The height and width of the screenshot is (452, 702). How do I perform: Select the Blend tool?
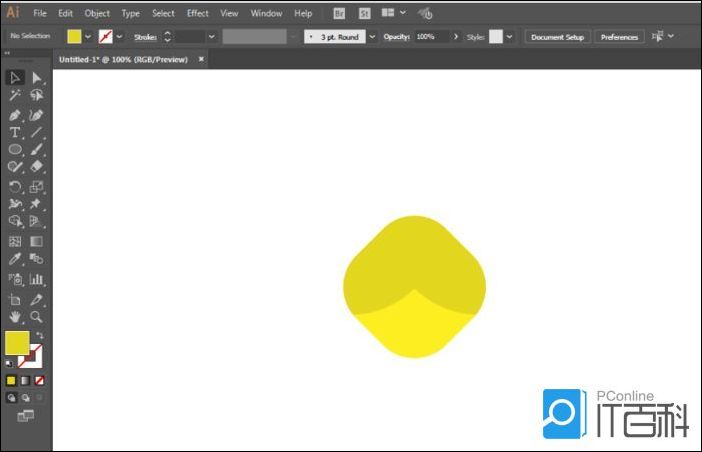(x=37, y=259)
